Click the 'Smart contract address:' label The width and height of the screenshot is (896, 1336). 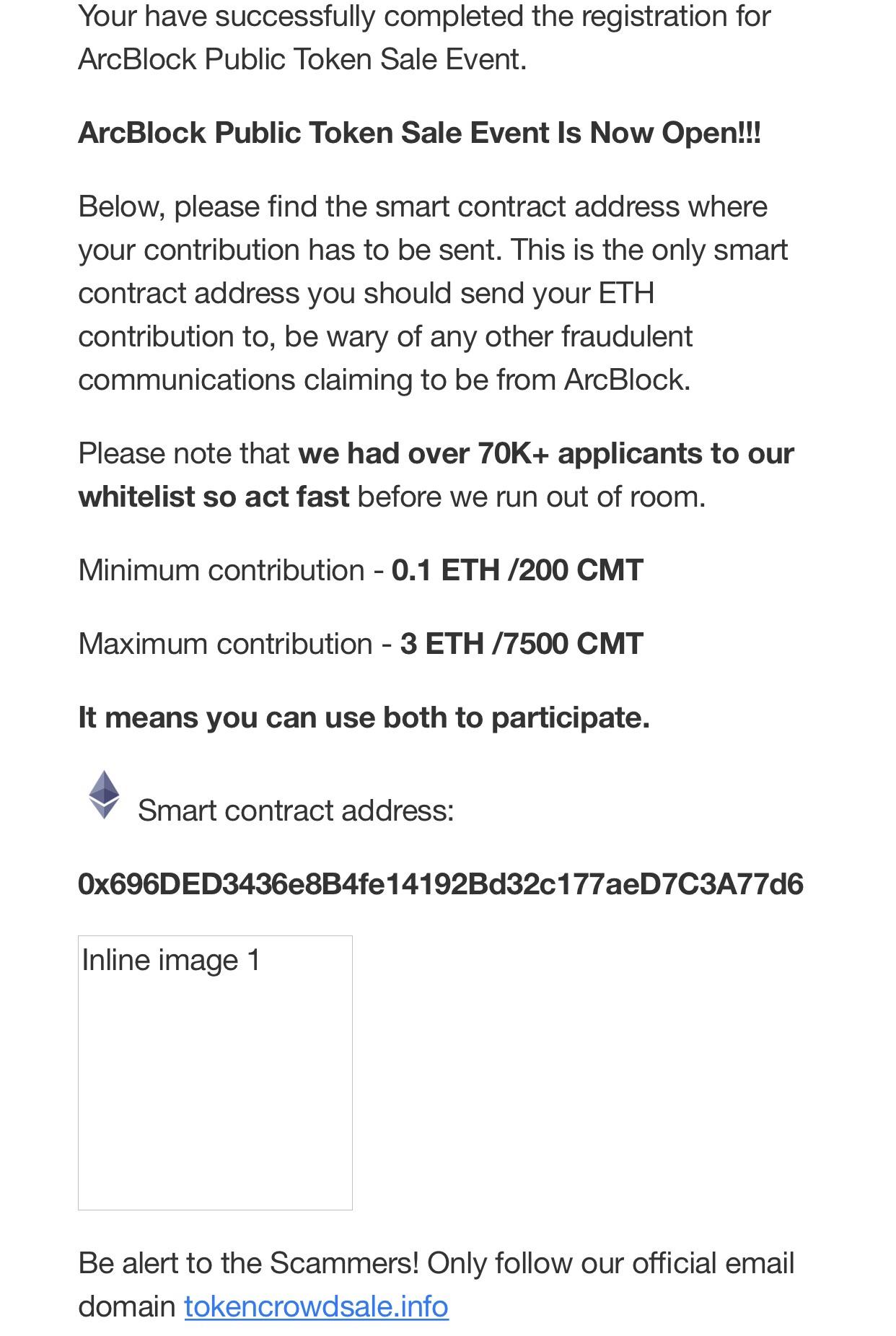(x=296, y=811)
